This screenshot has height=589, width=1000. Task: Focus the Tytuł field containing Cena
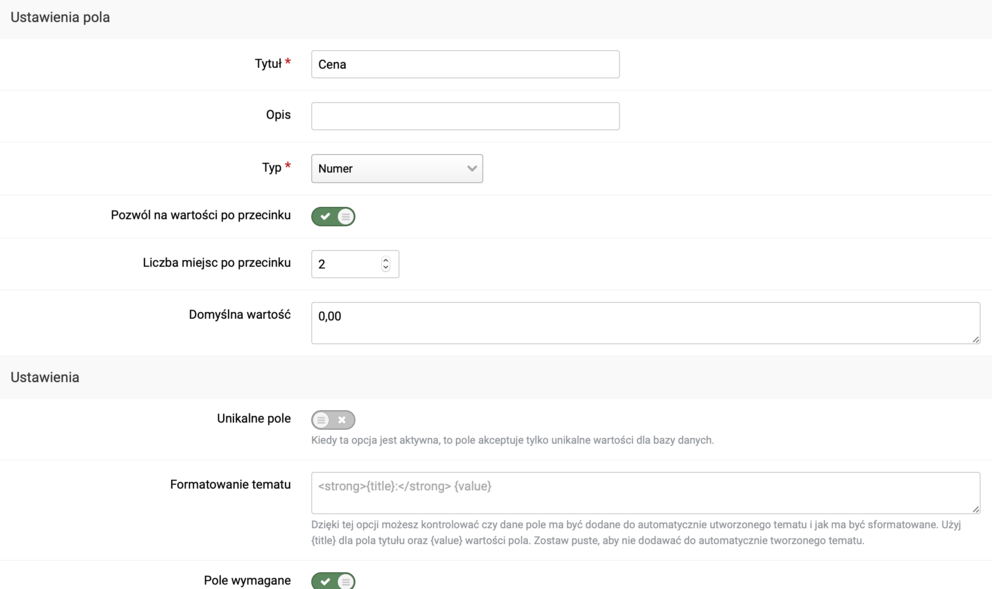[465, 64]
